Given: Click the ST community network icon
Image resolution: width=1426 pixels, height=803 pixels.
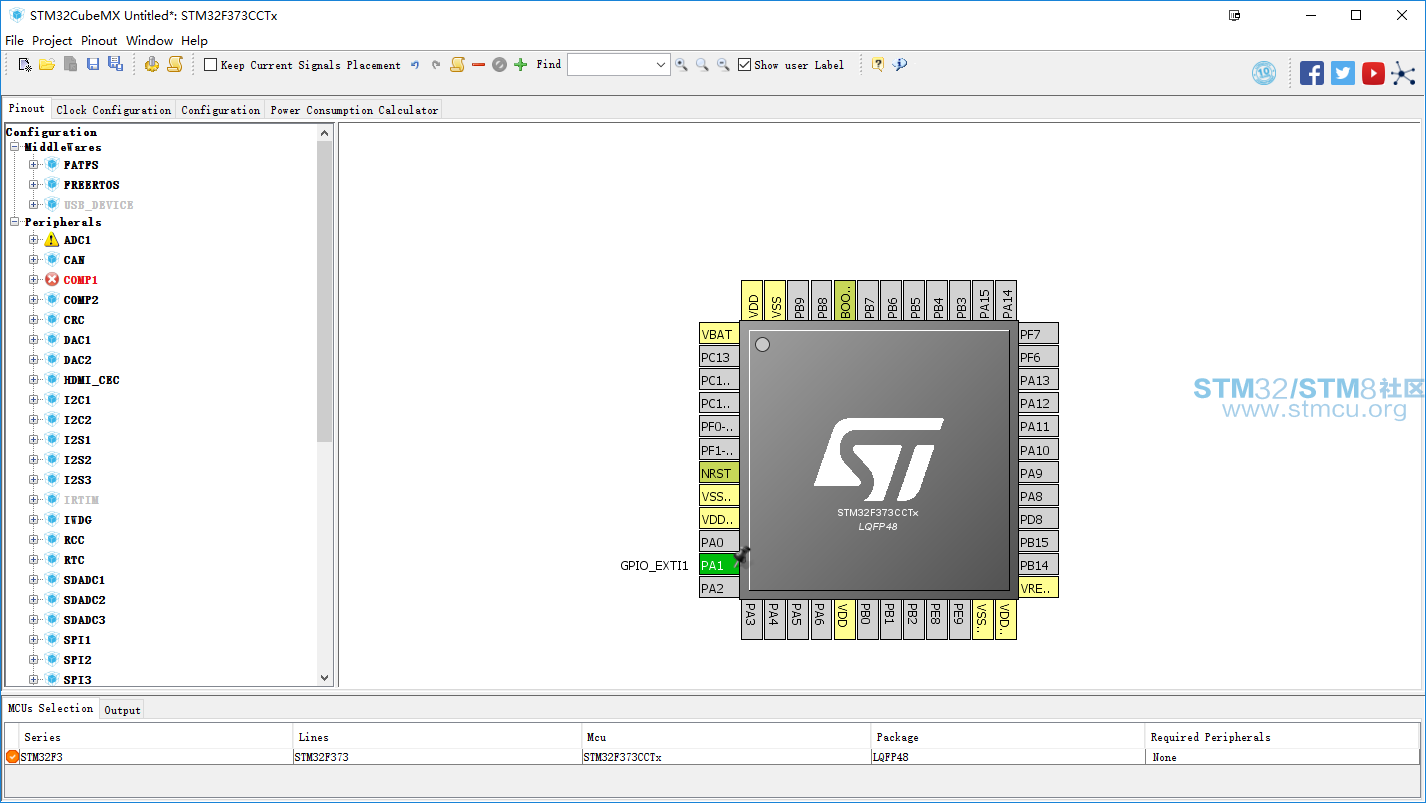Looking at the screenshot, I should click(1404, 73).
